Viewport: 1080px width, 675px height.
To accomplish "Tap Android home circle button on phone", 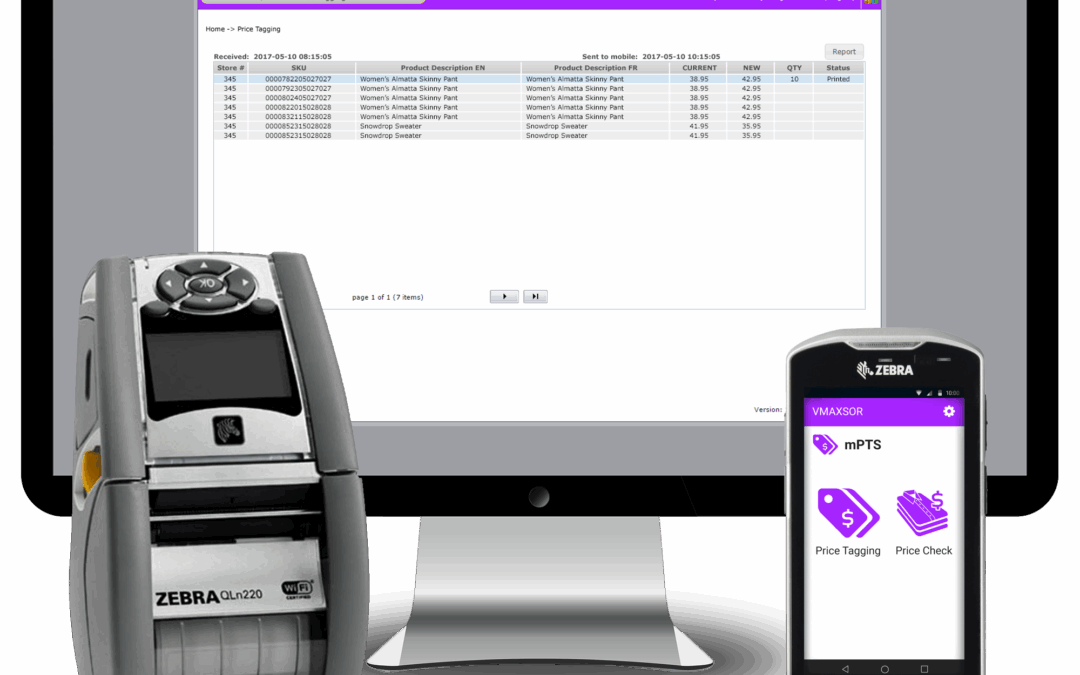I will tap(884, 669).
